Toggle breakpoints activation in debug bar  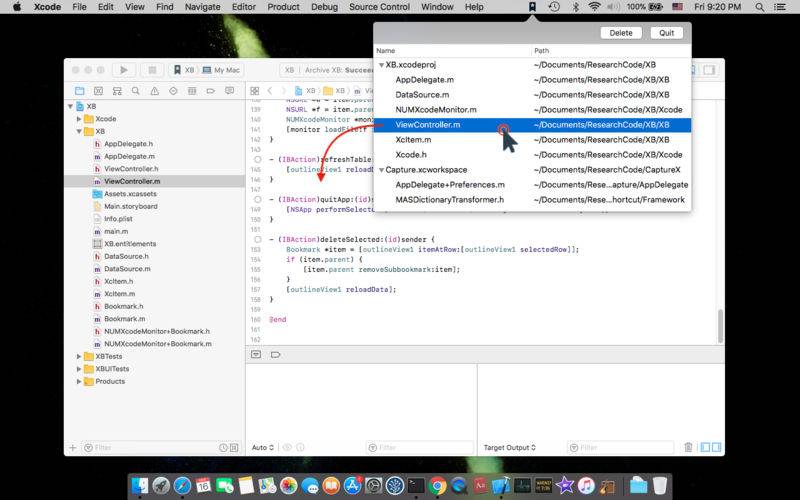point(276,355)
